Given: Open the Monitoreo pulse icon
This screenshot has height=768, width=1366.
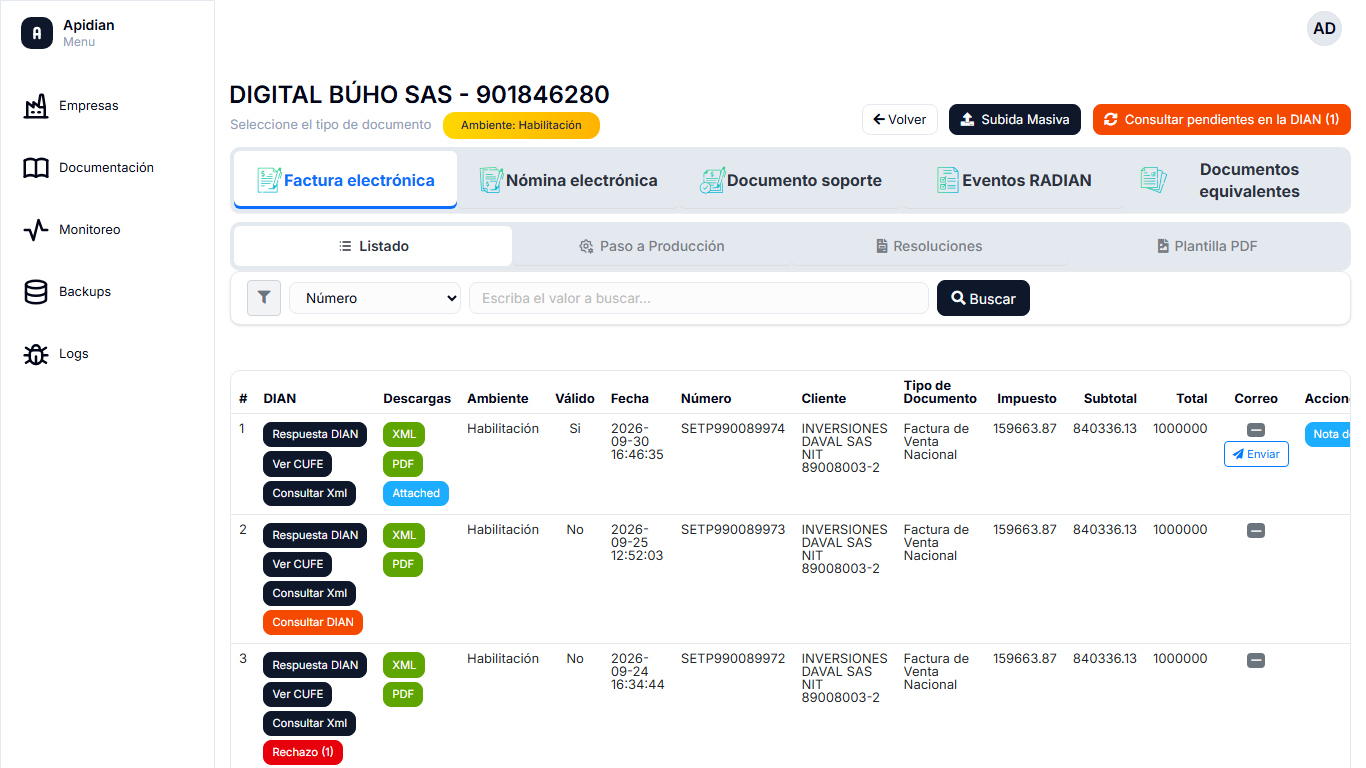Looking at the screenshot, I should (36, 230).
